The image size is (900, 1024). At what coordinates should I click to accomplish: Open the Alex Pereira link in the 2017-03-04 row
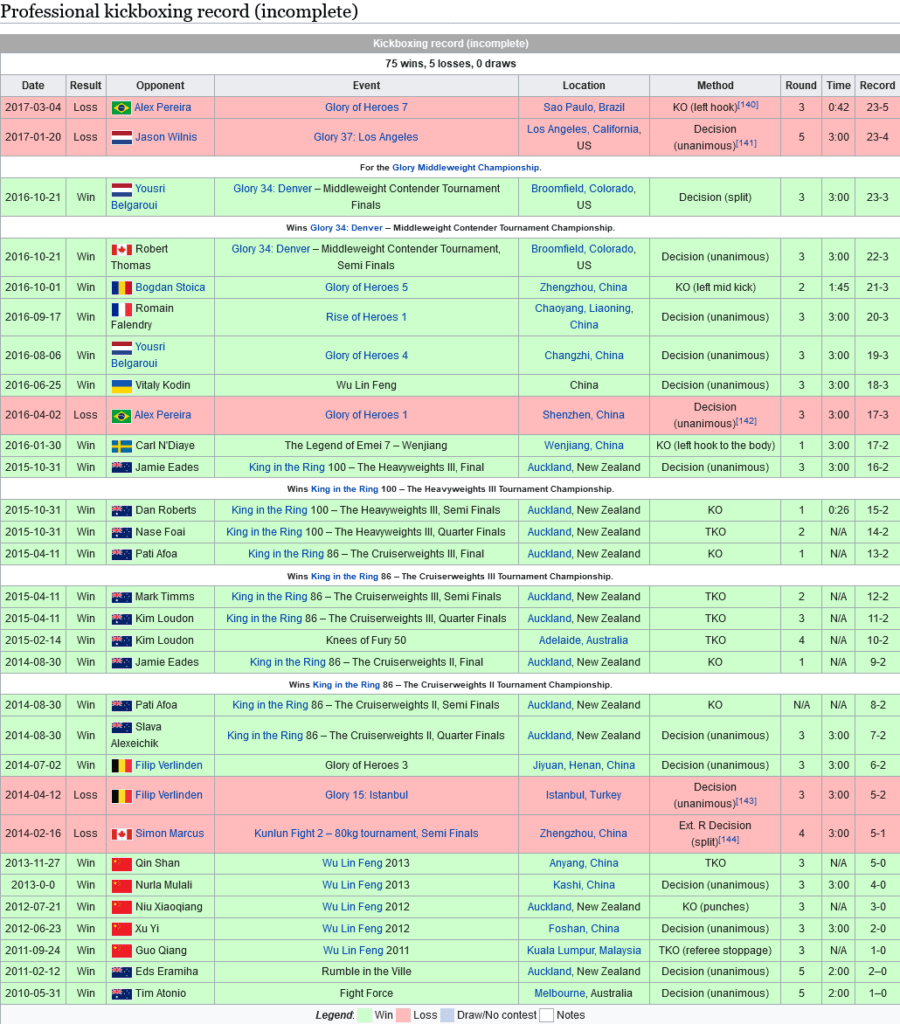163,108
